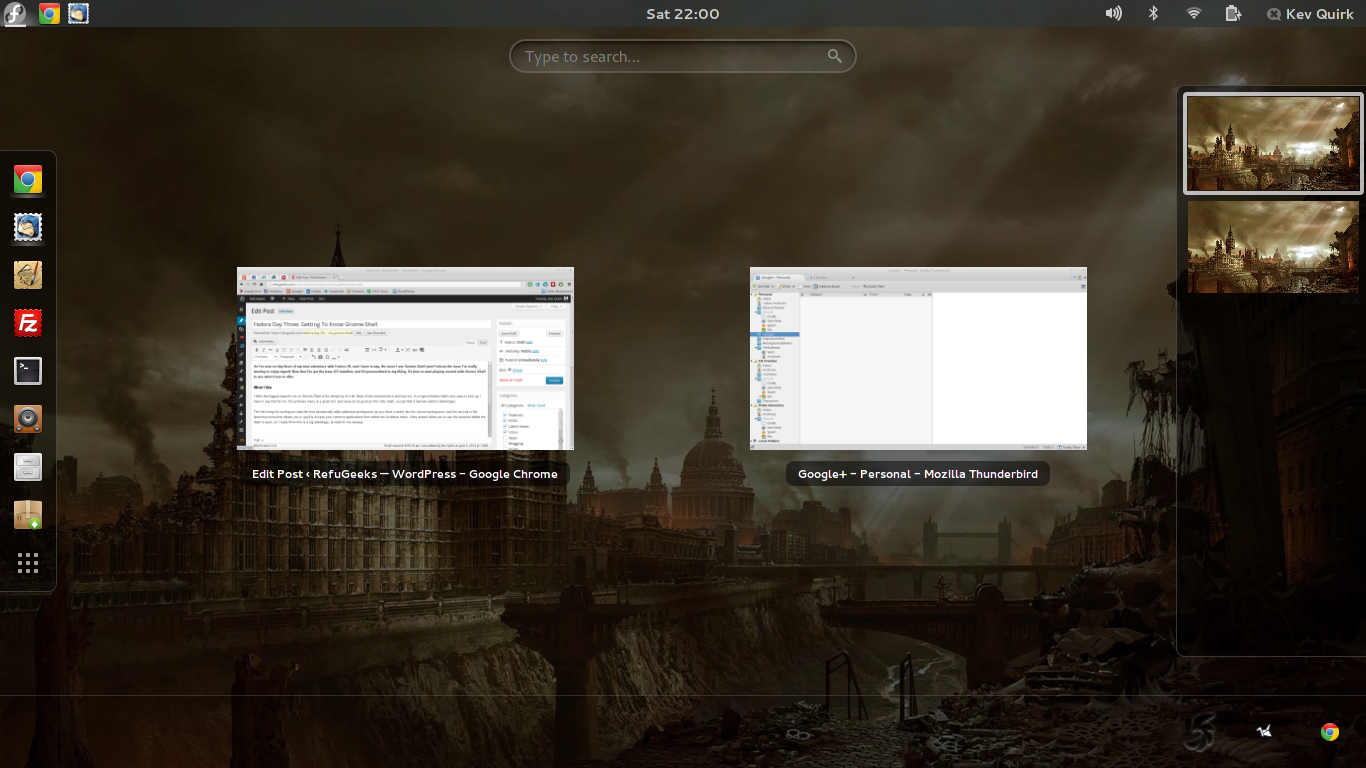Switch to the Text tab in the post editor
The height and width of the screenshot is (768, 1366).
[482, 343]
